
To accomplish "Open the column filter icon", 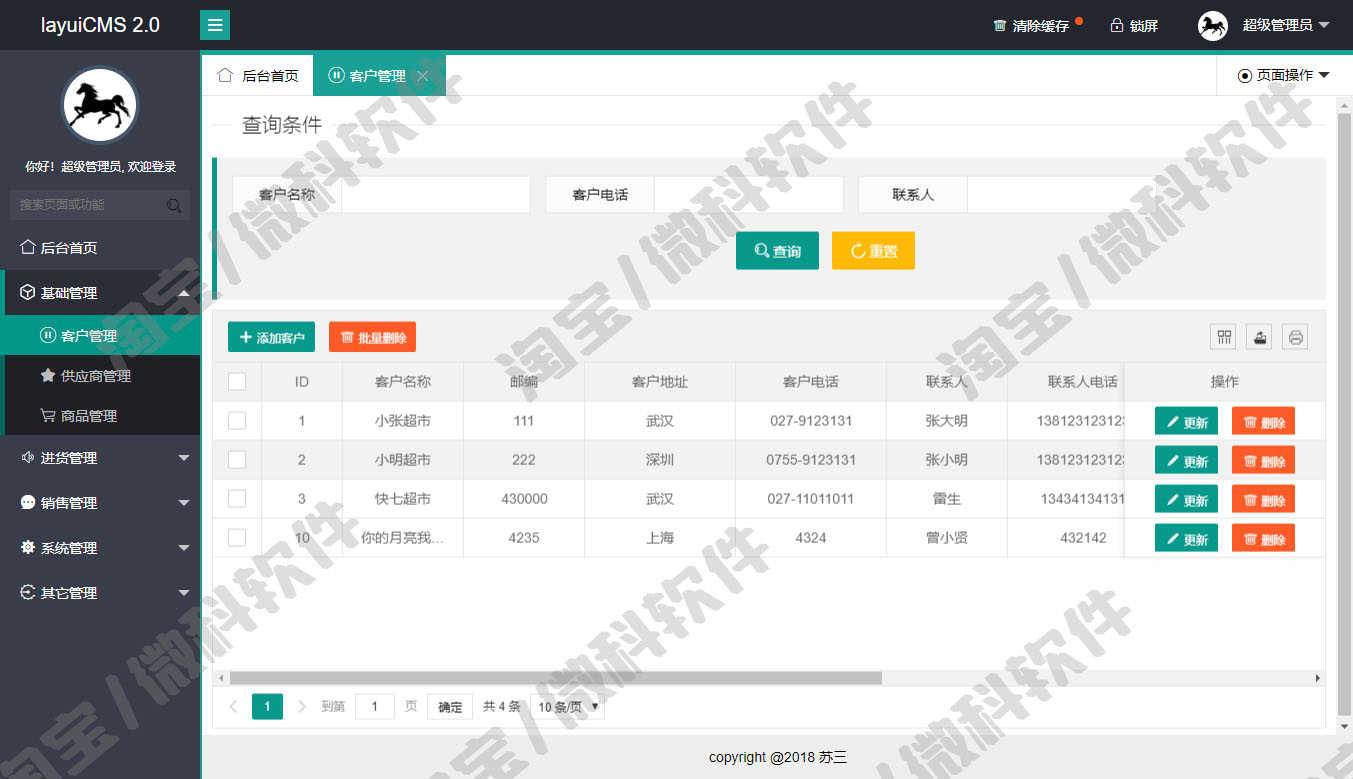I will (1224, 337).
